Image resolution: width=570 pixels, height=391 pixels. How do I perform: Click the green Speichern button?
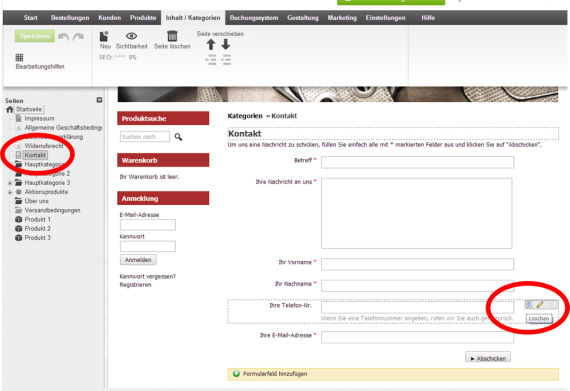tap(35, 36)
